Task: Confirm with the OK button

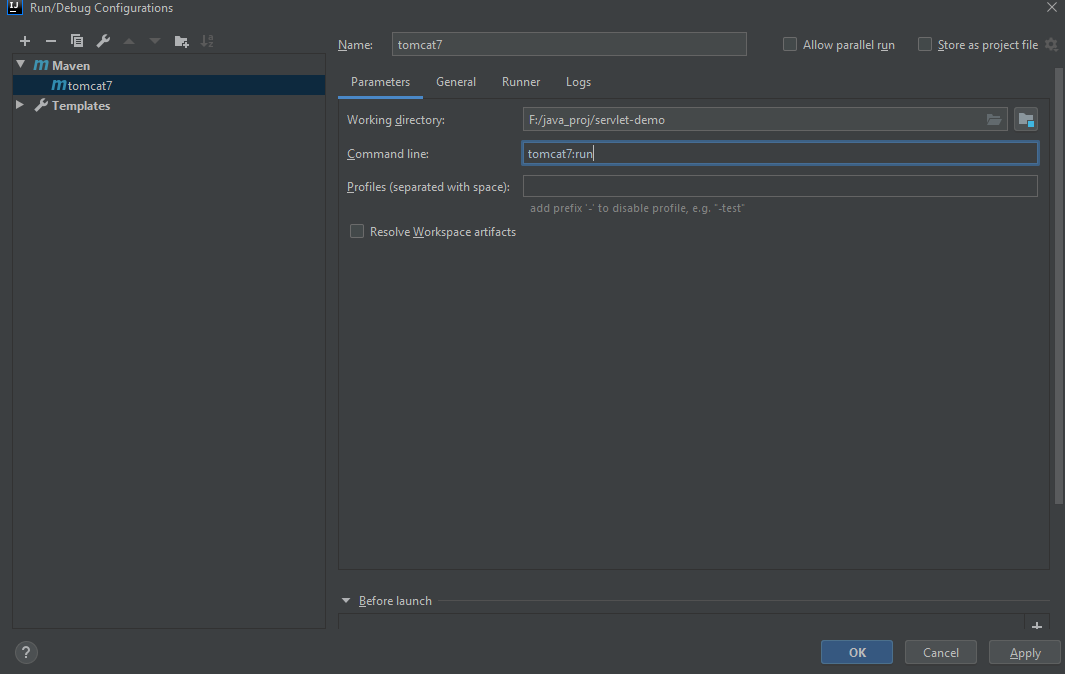Action: coord(856,652)
